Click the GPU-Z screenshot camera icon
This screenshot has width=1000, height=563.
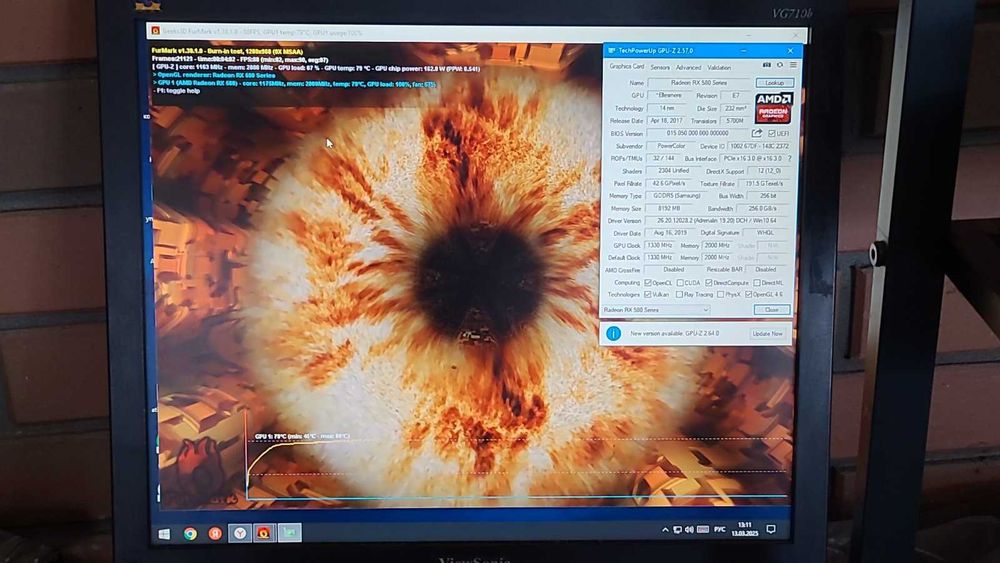767,65
